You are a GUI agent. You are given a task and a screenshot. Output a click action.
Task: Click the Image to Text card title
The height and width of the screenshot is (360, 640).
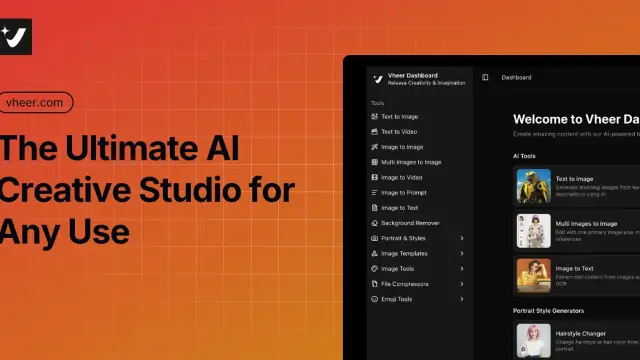tap(574, 269)
